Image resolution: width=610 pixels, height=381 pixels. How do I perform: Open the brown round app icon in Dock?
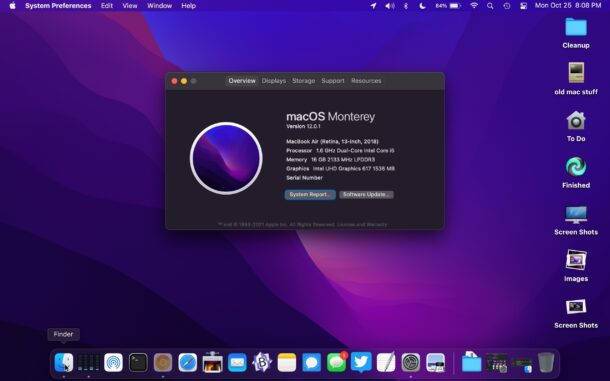coord(163,363)
